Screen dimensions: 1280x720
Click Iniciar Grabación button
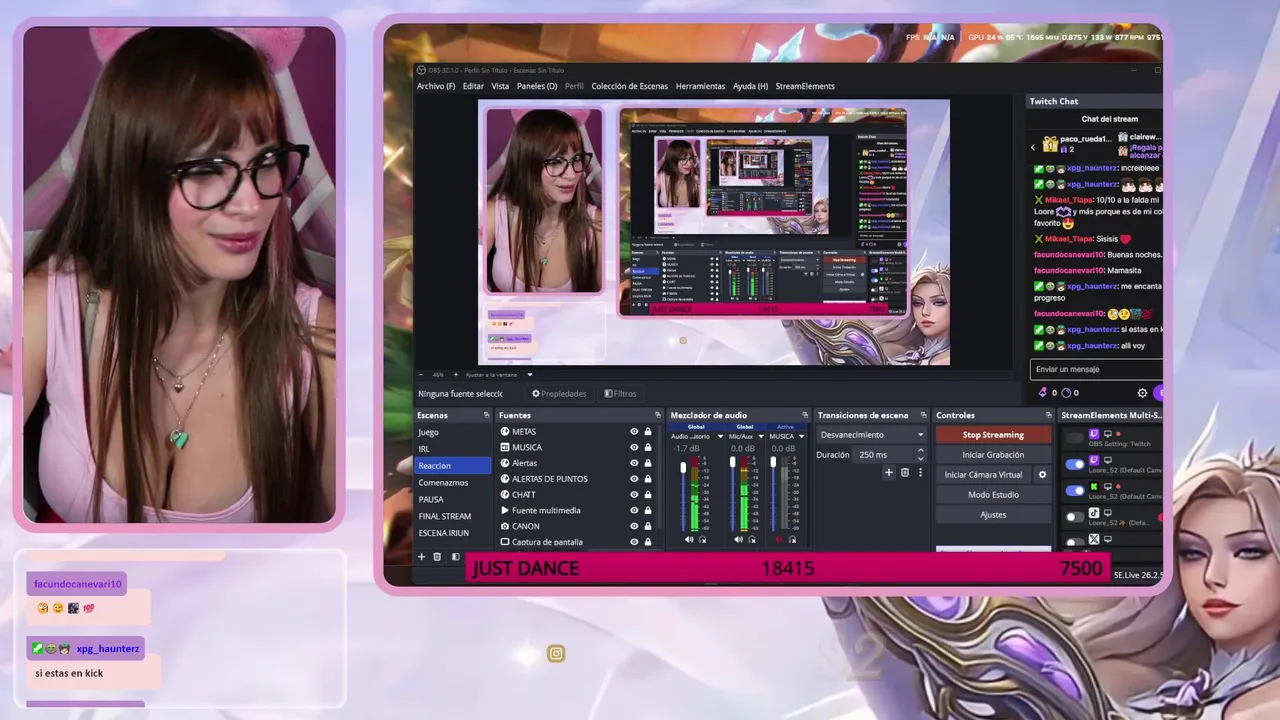[993, 455]
